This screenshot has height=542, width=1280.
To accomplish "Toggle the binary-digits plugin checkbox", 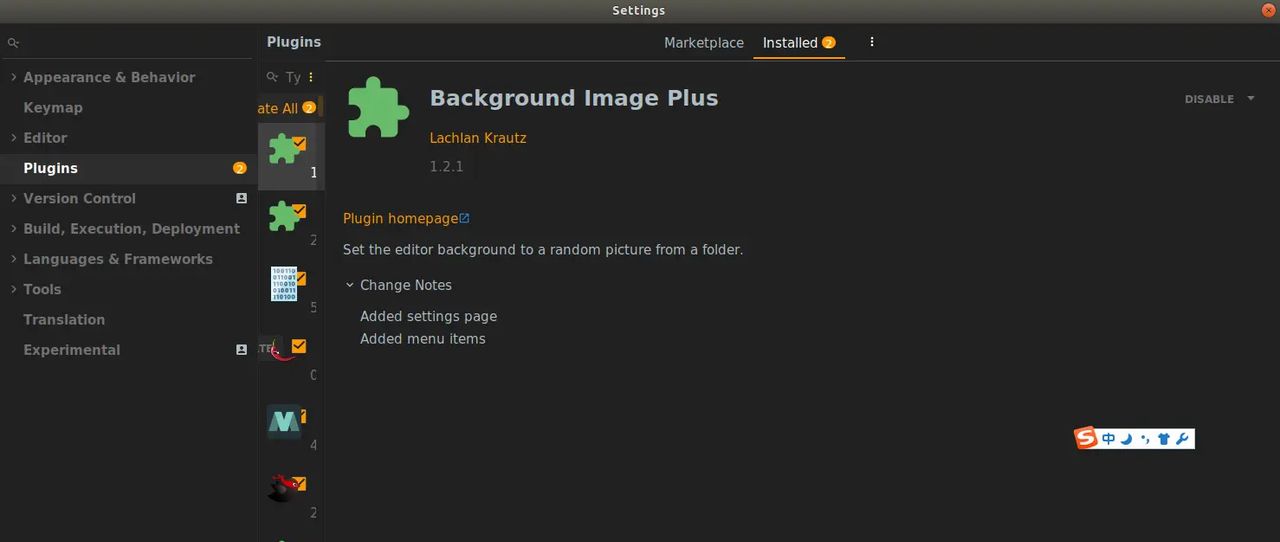I will click(x=299, y=278).
